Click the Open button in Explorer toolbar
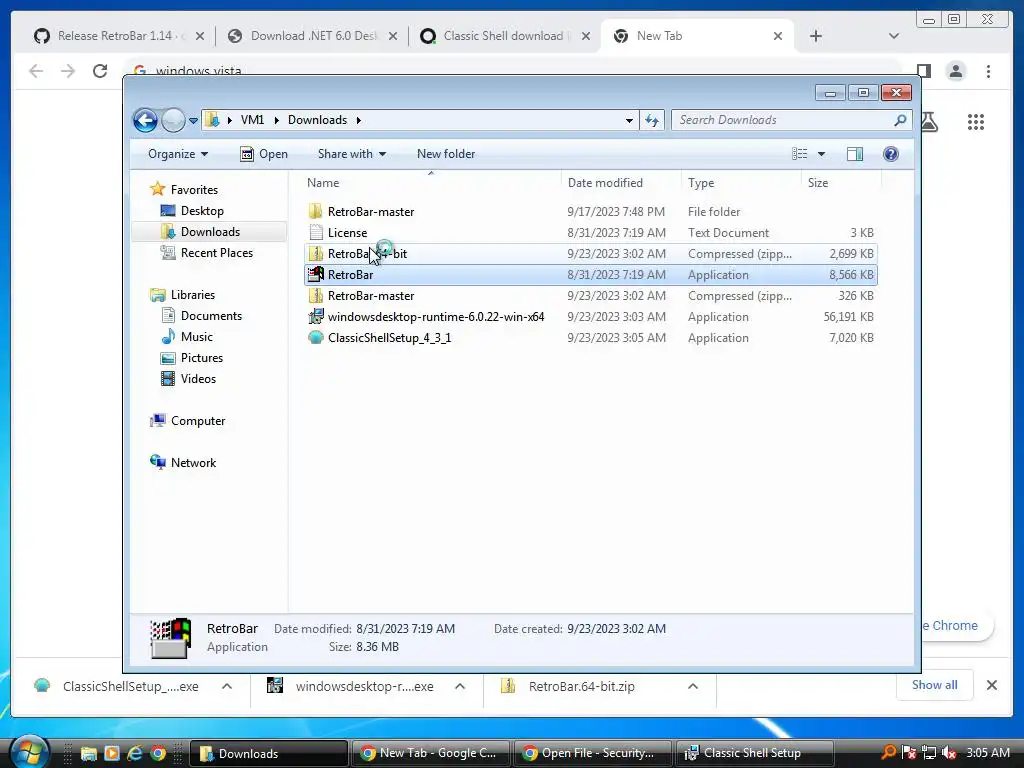Viewport: 1024px width, 768px height. pyautogui.click(x=264, y=154)
